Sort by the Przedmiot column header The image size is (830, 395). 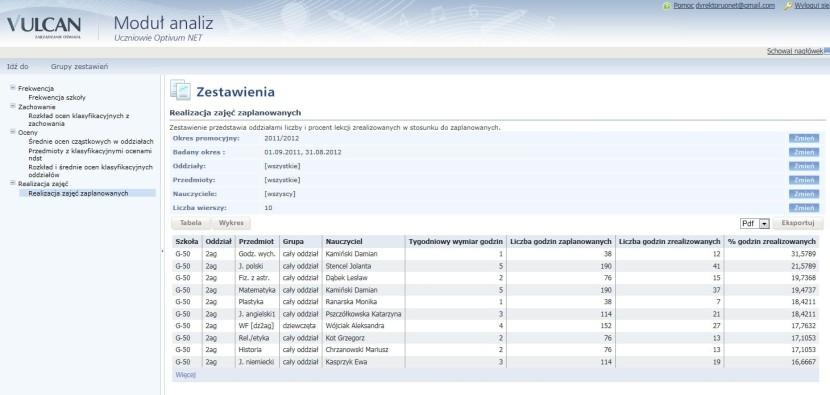tap(257, 241)
